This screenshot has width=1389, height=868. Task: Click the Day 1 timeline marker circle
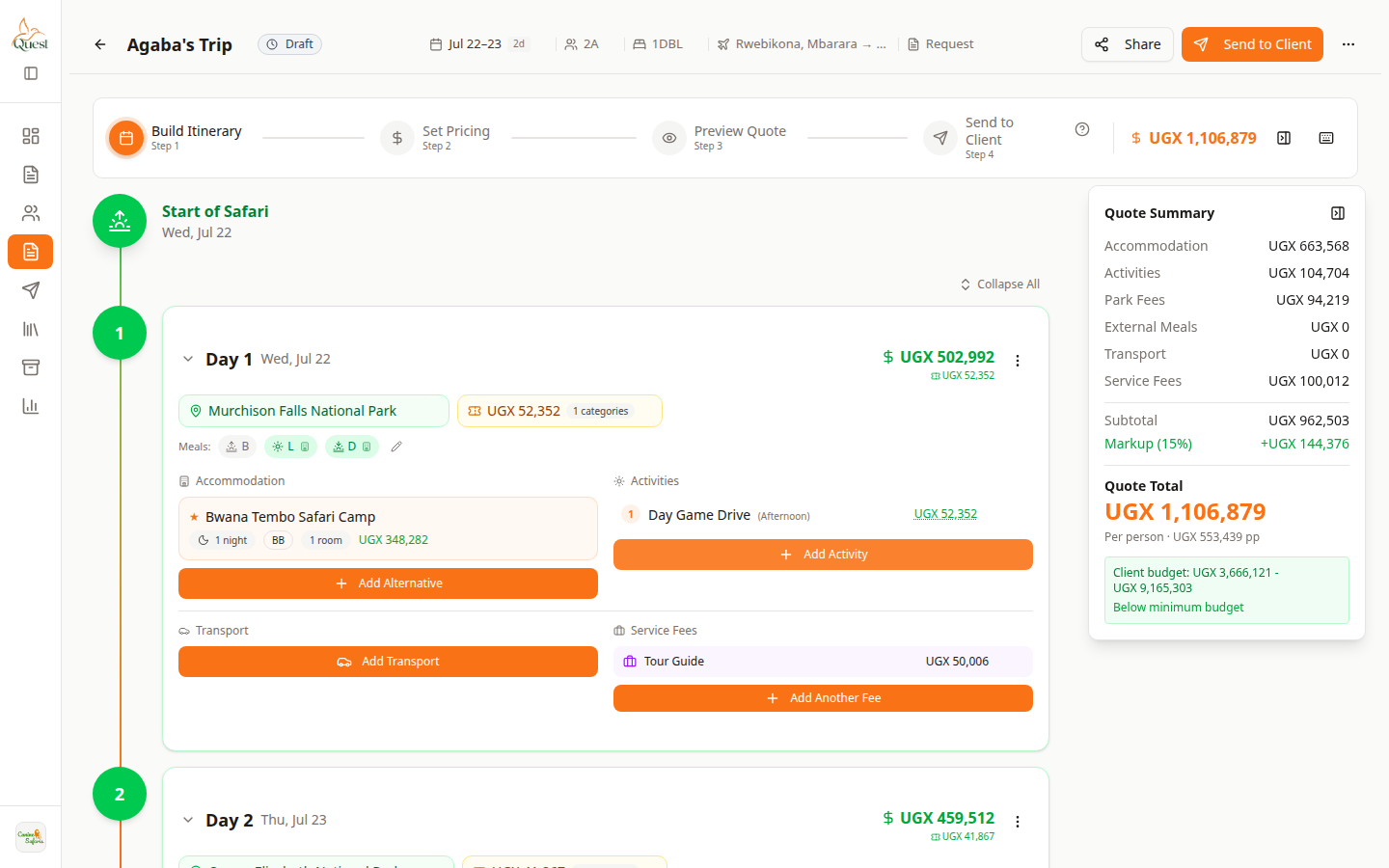120,333
